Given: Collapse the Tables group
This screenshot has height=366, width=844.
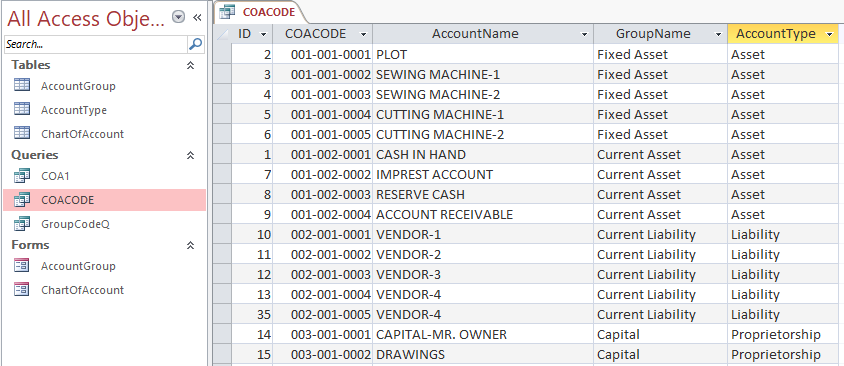Looking at the screenshot, I should click(190, 66).
